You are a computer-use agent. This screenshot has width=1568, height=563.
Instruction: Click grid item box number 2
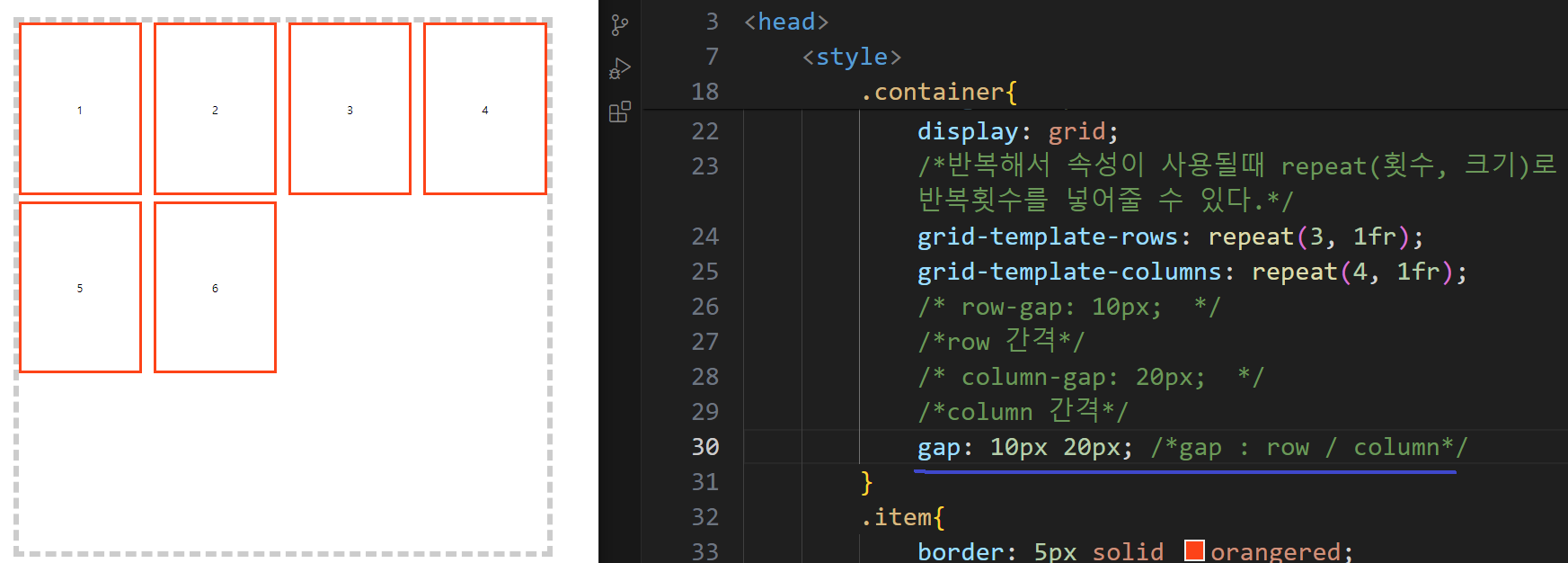tap(215, 109)
